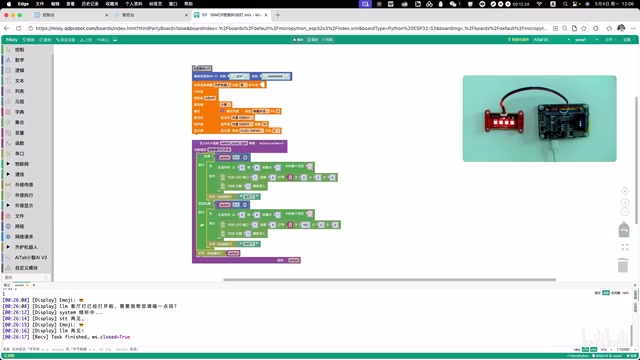Image resolution: width=640 pixels, height=360 pixels.
Task: Click the serial port (串口) toolbar button
Action: 103,40
